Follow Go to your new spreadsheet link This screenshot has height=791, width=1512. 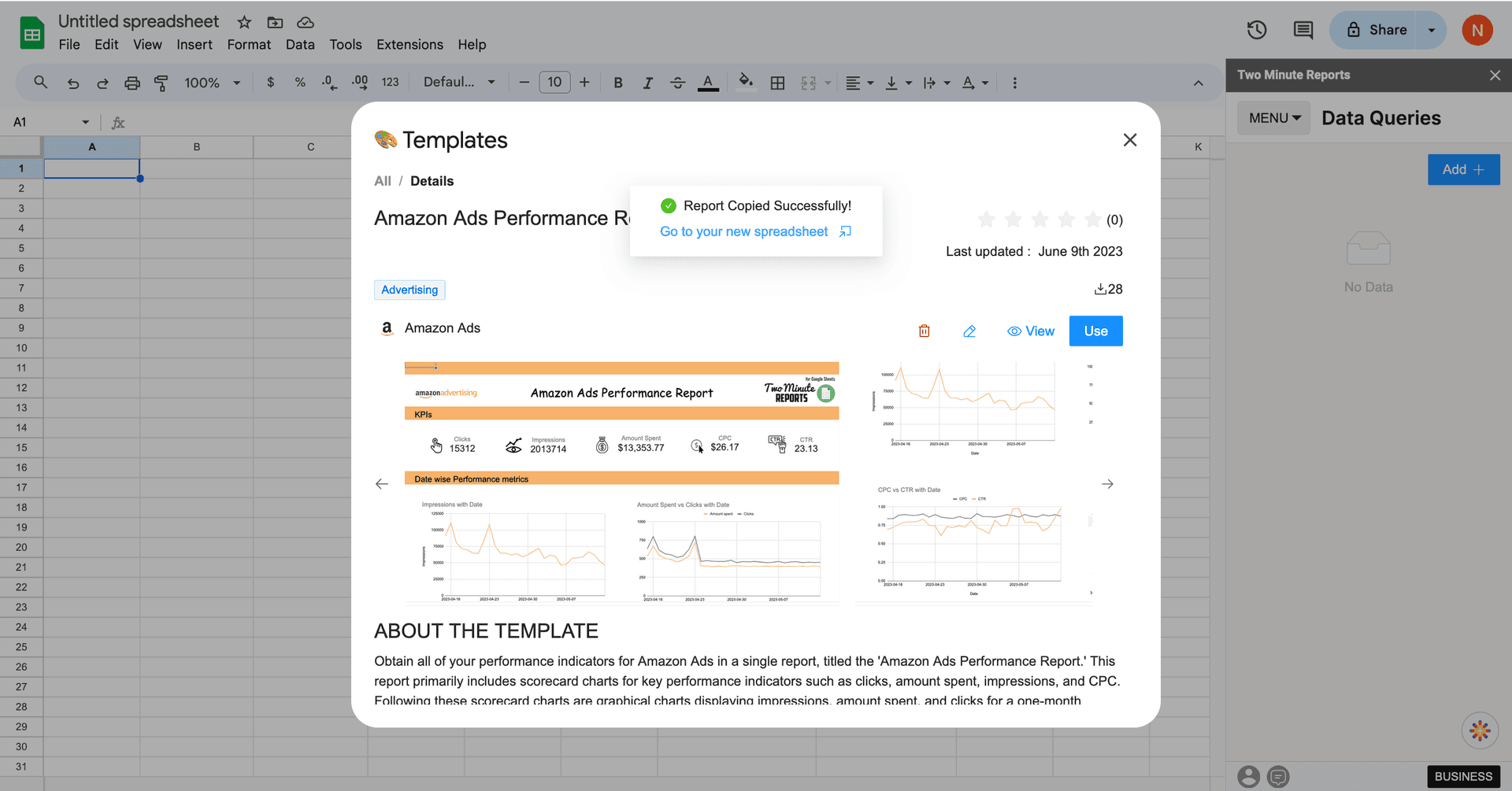755,231
